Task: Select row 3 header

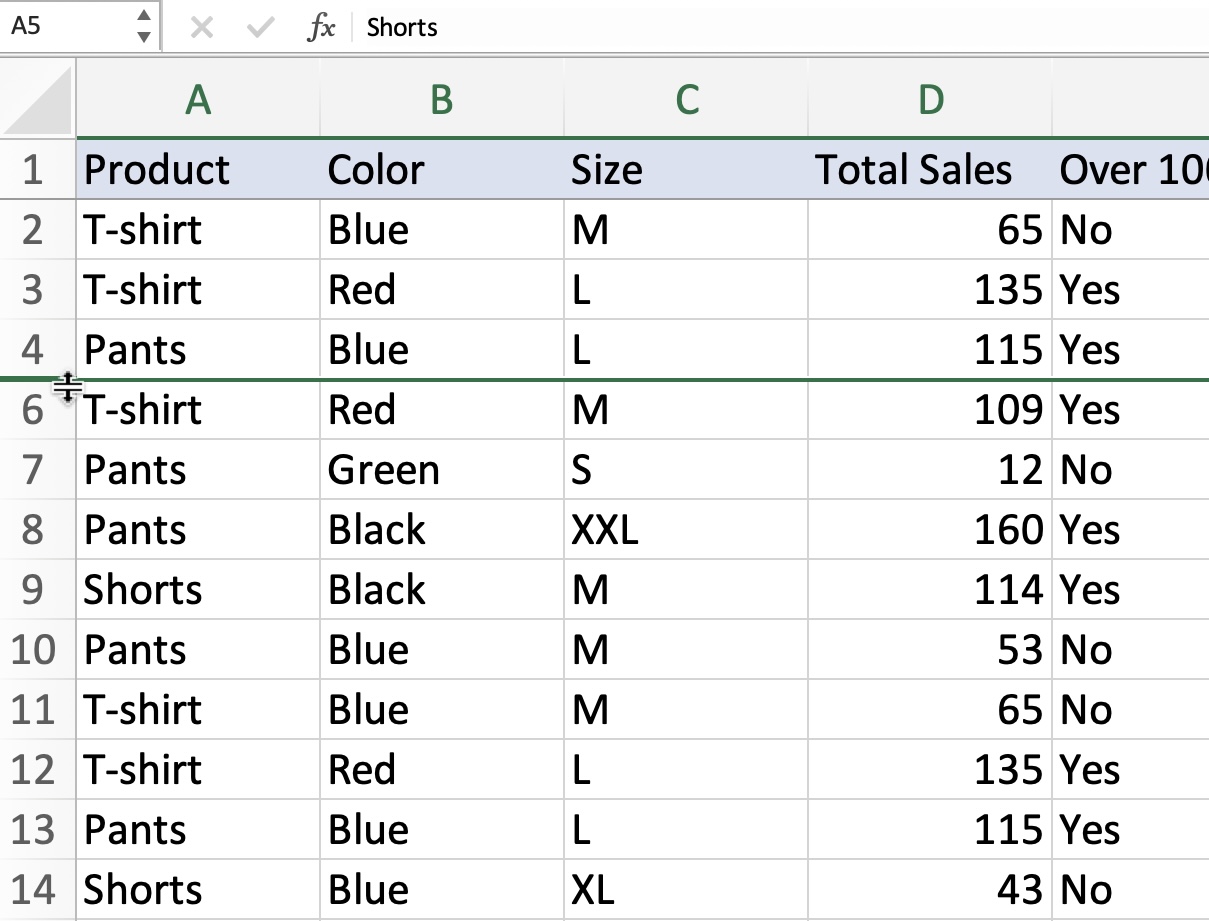Action: click(37, 289)
